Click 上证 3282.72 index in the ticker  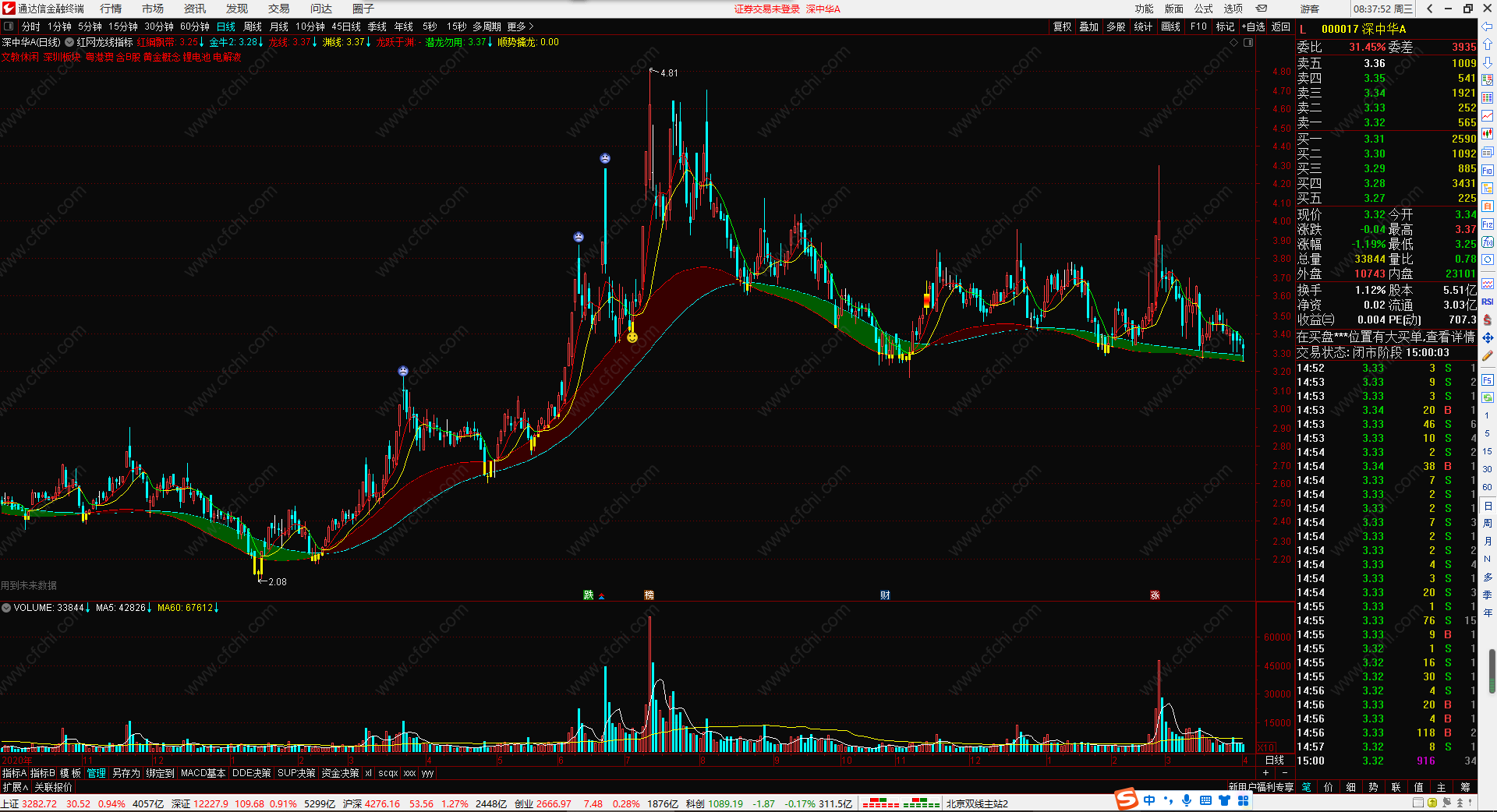tap(29, 803)
